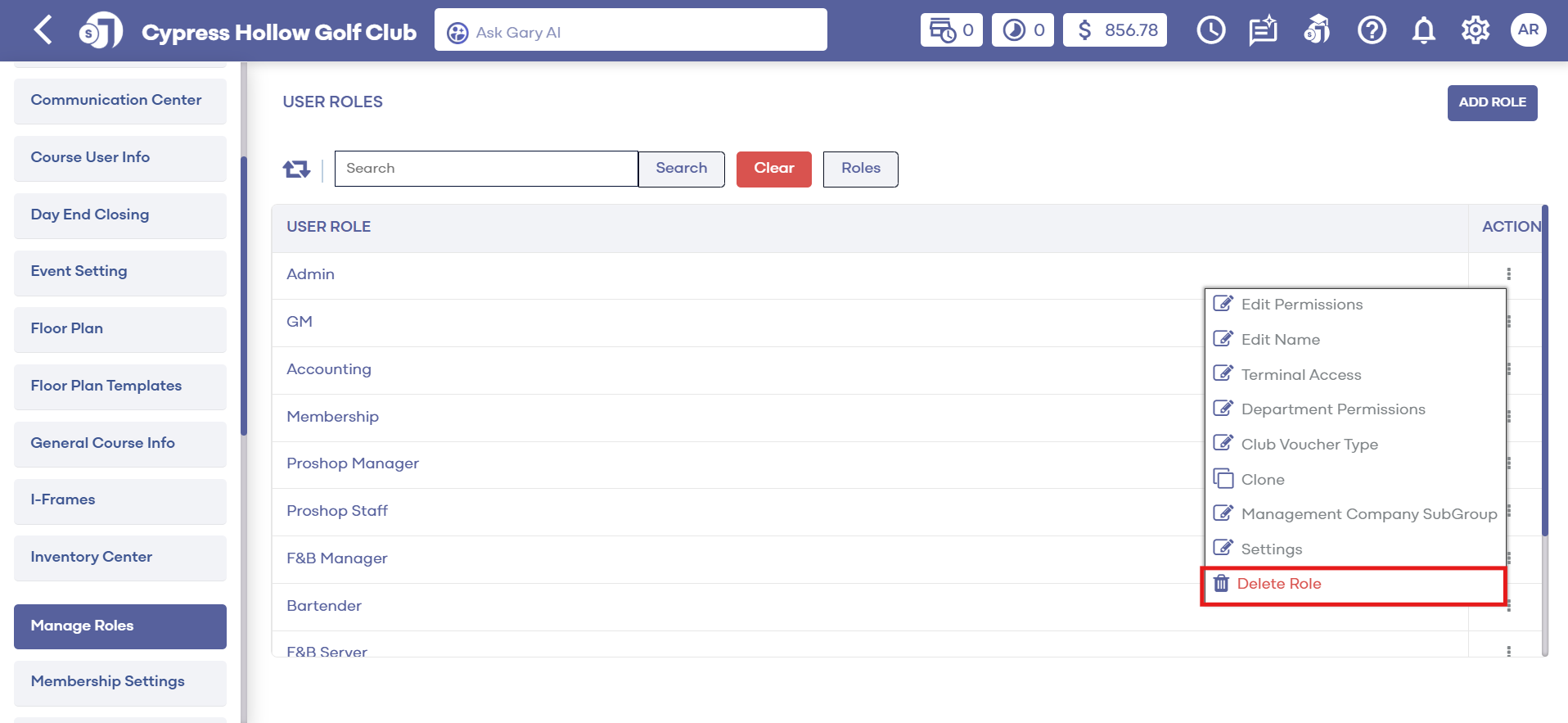Open the AR user avatar menu
Image resolution: width=1568 pixels, height=723 pixels.
tap(1528, 30)
